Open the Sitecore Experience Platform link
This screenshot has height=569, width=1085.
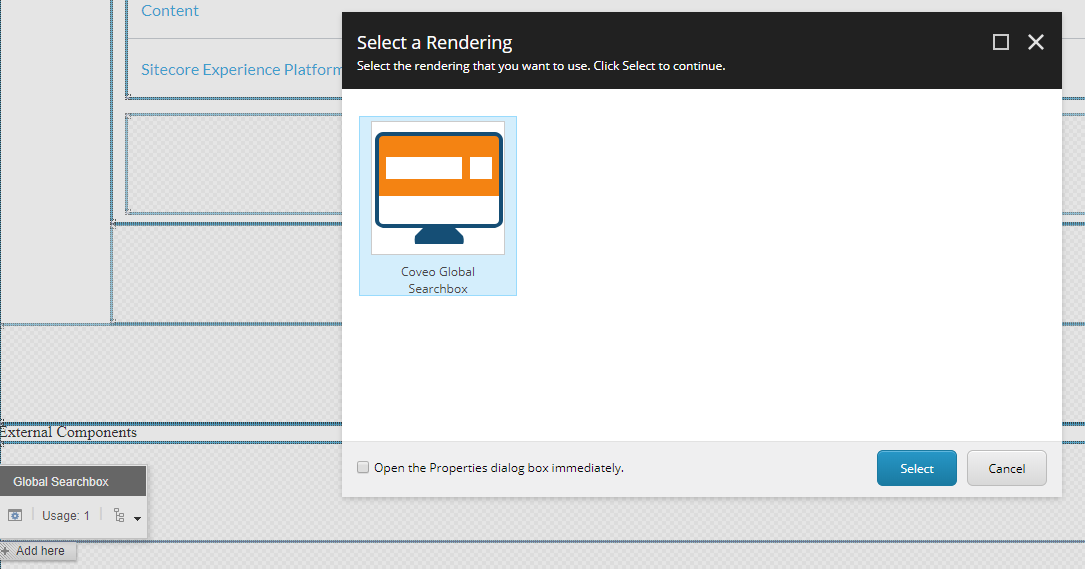(x=241, y=69)
